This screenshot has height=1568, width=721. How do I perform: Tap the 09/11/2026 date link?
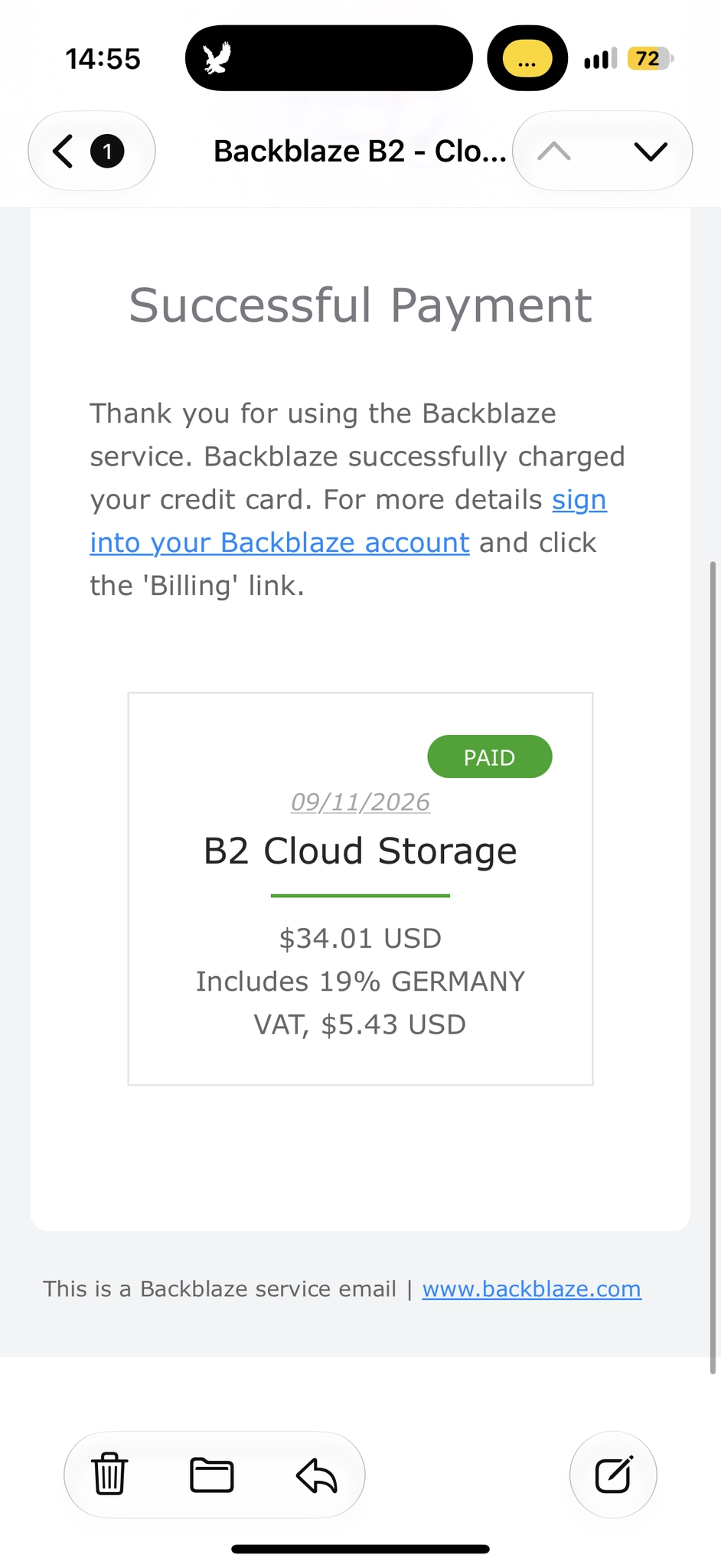[x=360, y=802]
